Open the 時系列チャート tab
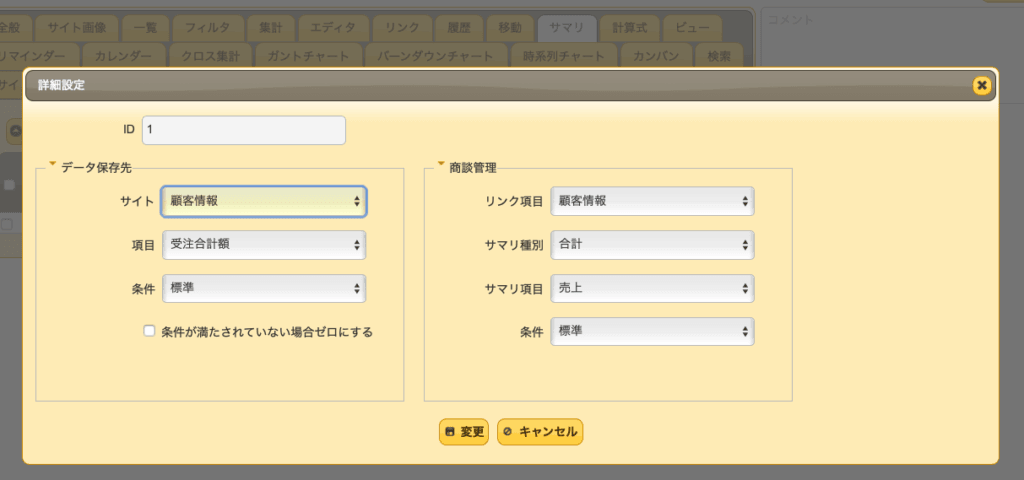The width and height of the screenshot is (1024, 480). coord(564,56)
